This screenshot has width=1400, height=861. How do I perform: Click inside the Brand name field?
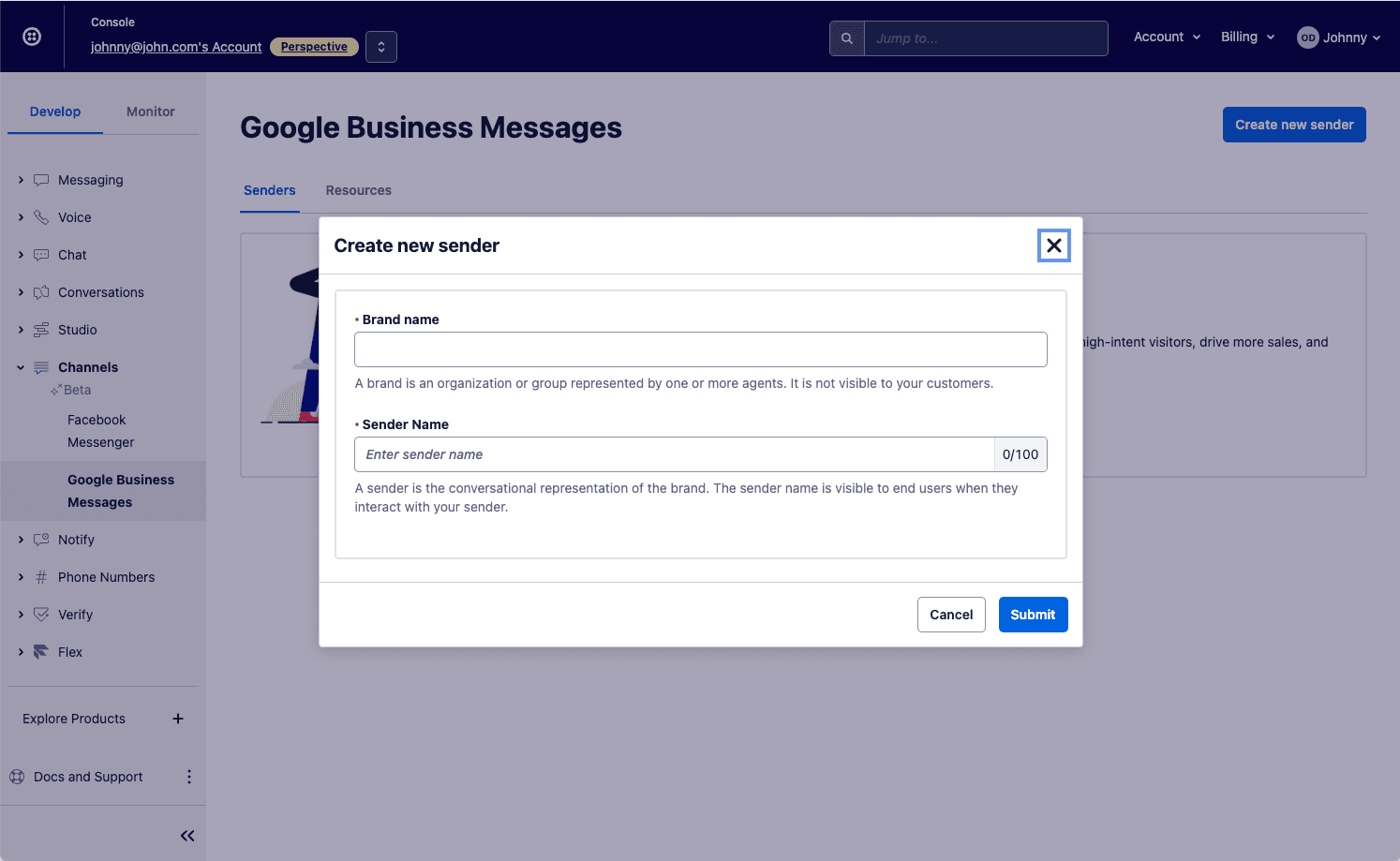point(700,349)
